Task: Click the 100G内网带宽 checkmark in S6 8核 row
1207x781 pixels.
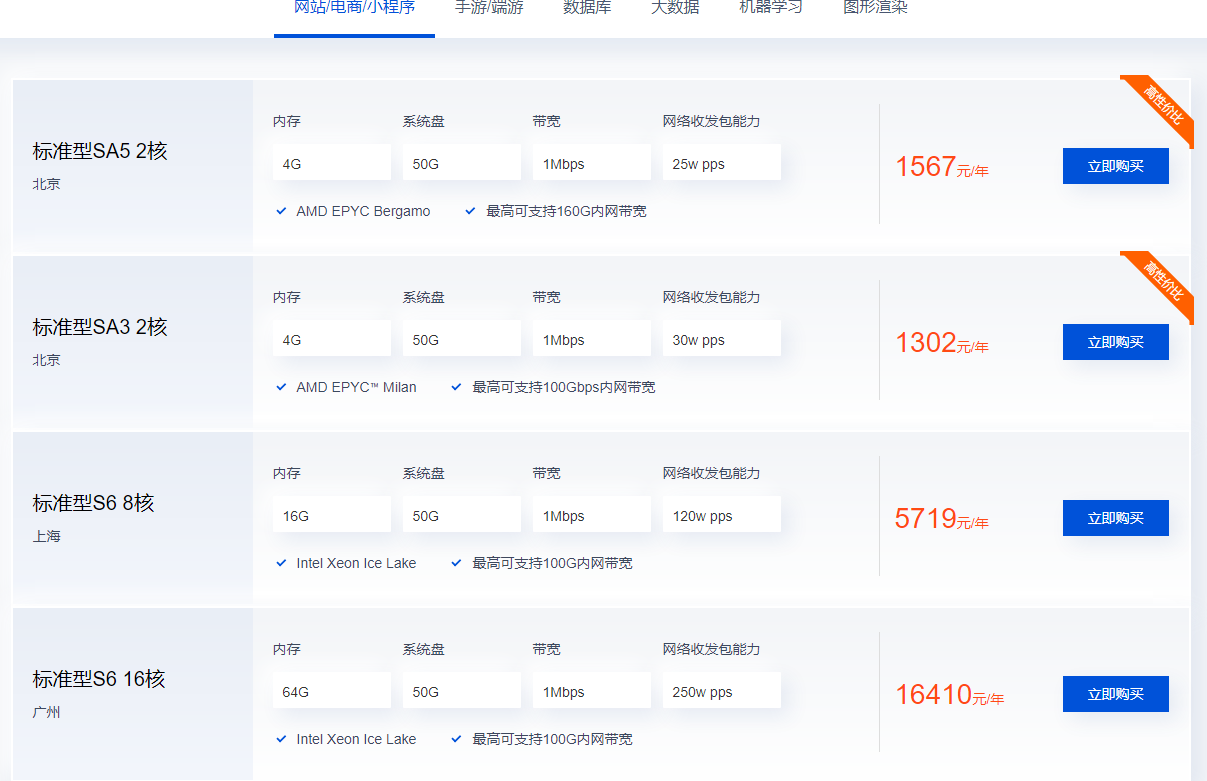Action: click(x=456, y=563)
